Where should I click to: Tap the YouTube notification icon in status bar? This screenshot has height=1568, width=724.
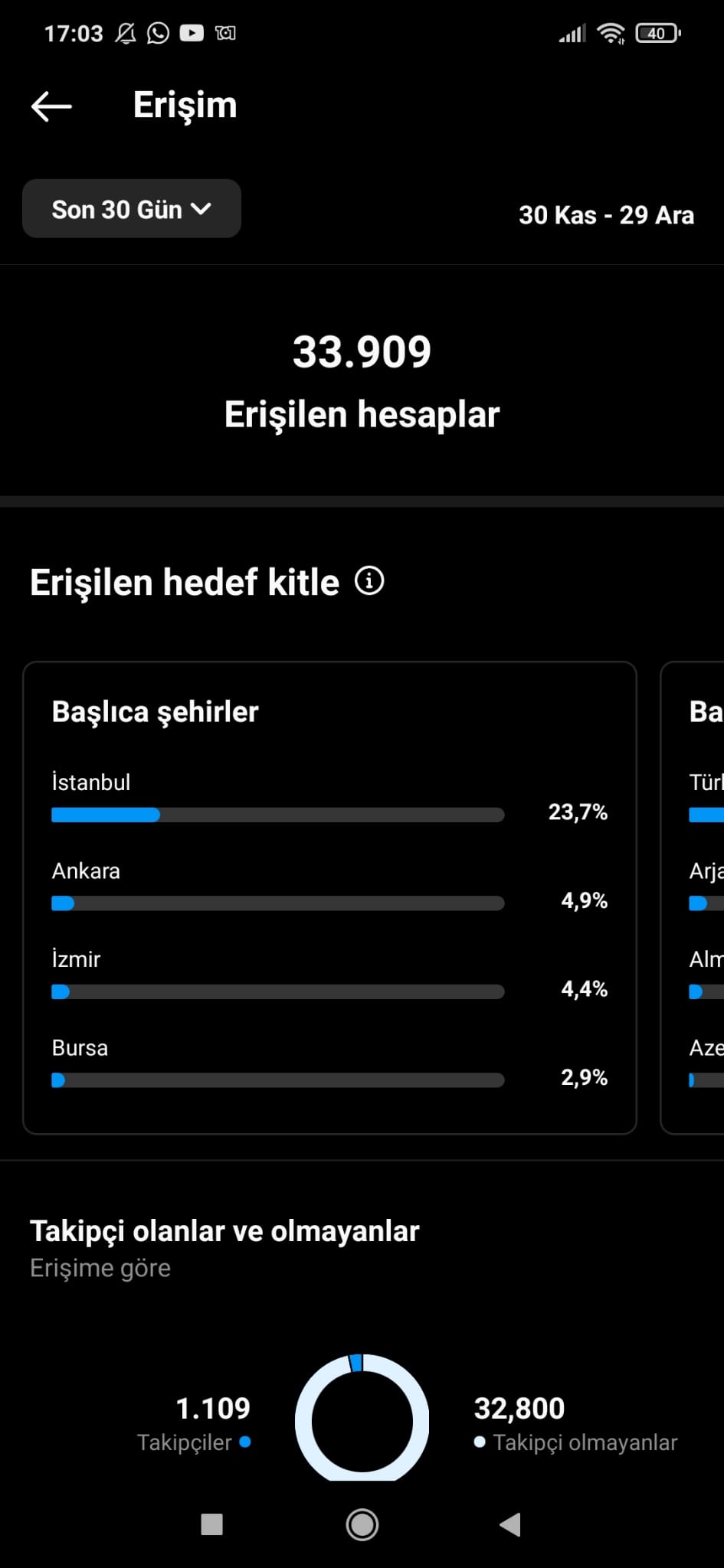pos(192,33)
